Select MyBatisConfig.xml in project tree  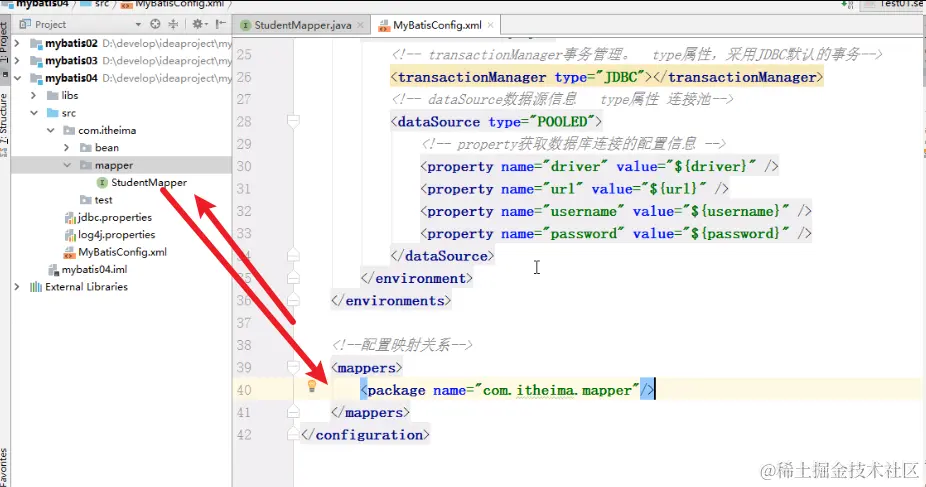coord(122,252)
